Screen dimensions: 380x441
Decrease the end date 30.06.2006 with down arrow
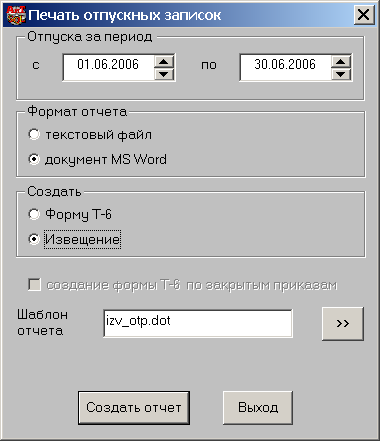341,74
